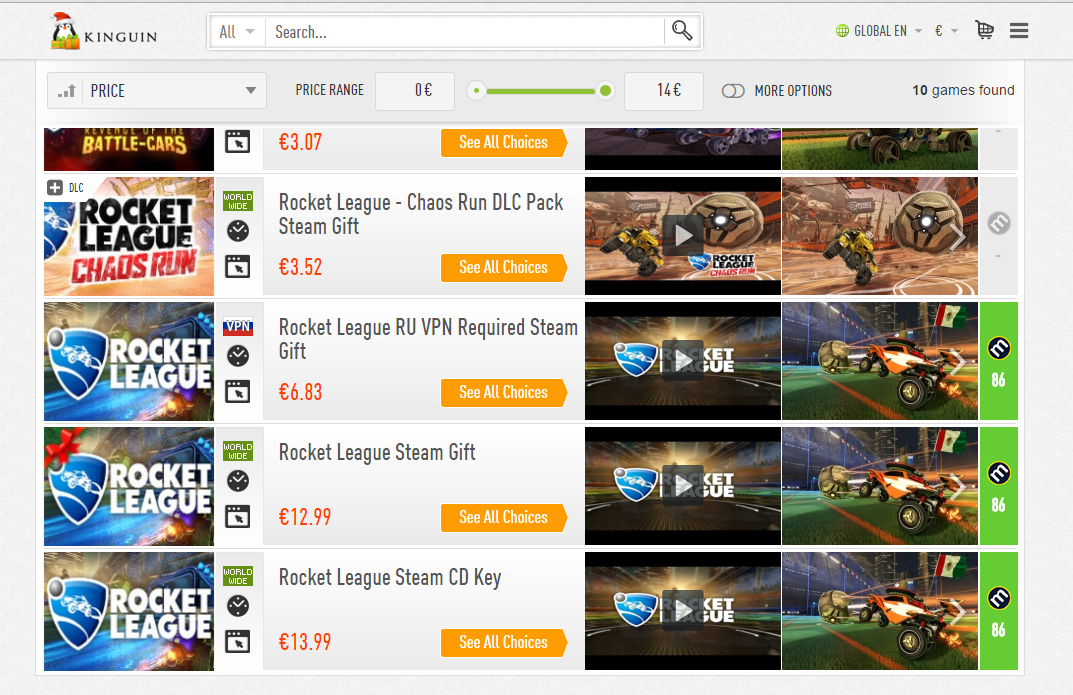Screen dimensions: 1073x695
Task: Click See All Choices for €6.83 RU VPN Gift
Action: [503, 393]
